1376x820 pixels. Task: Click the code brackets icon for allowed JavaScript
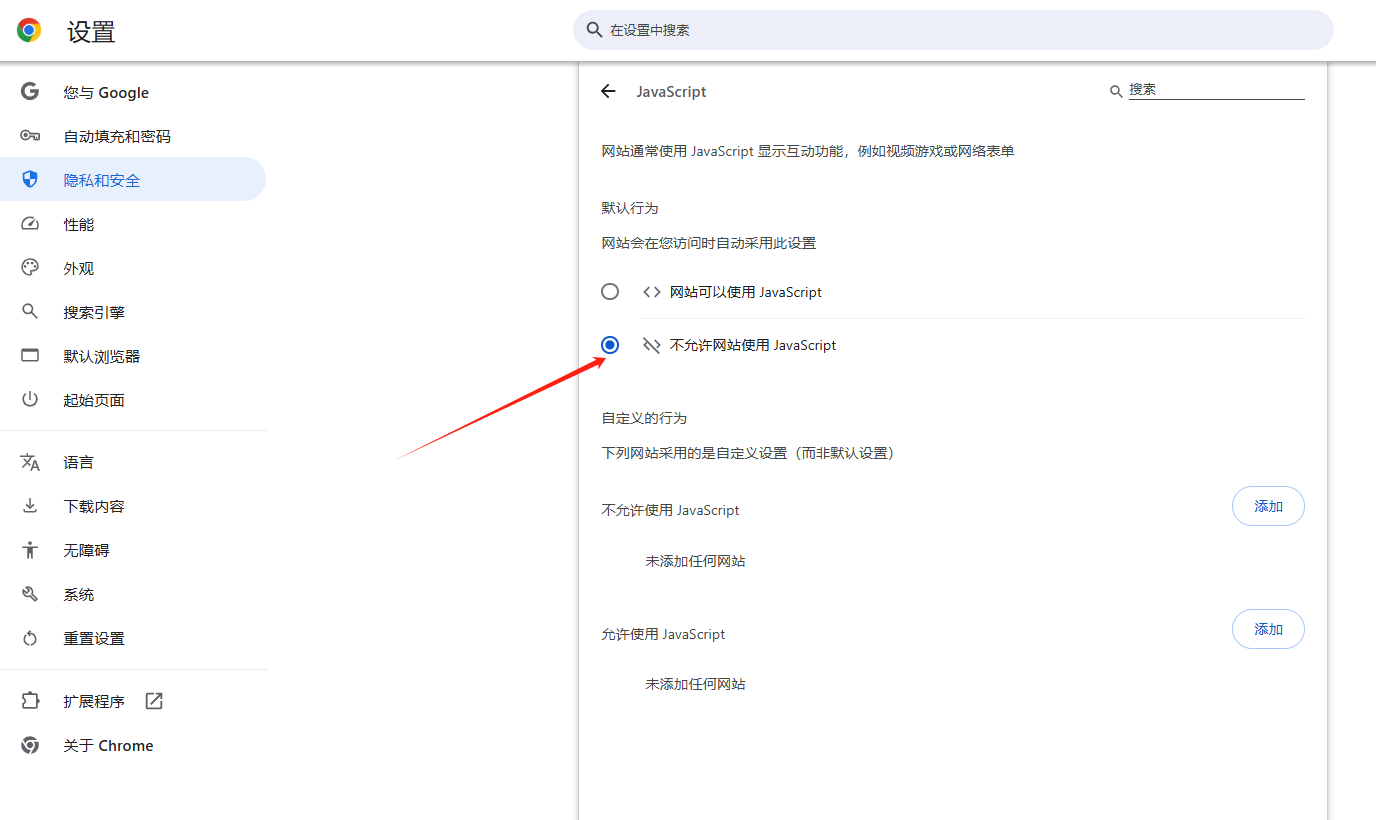(652, 292)
